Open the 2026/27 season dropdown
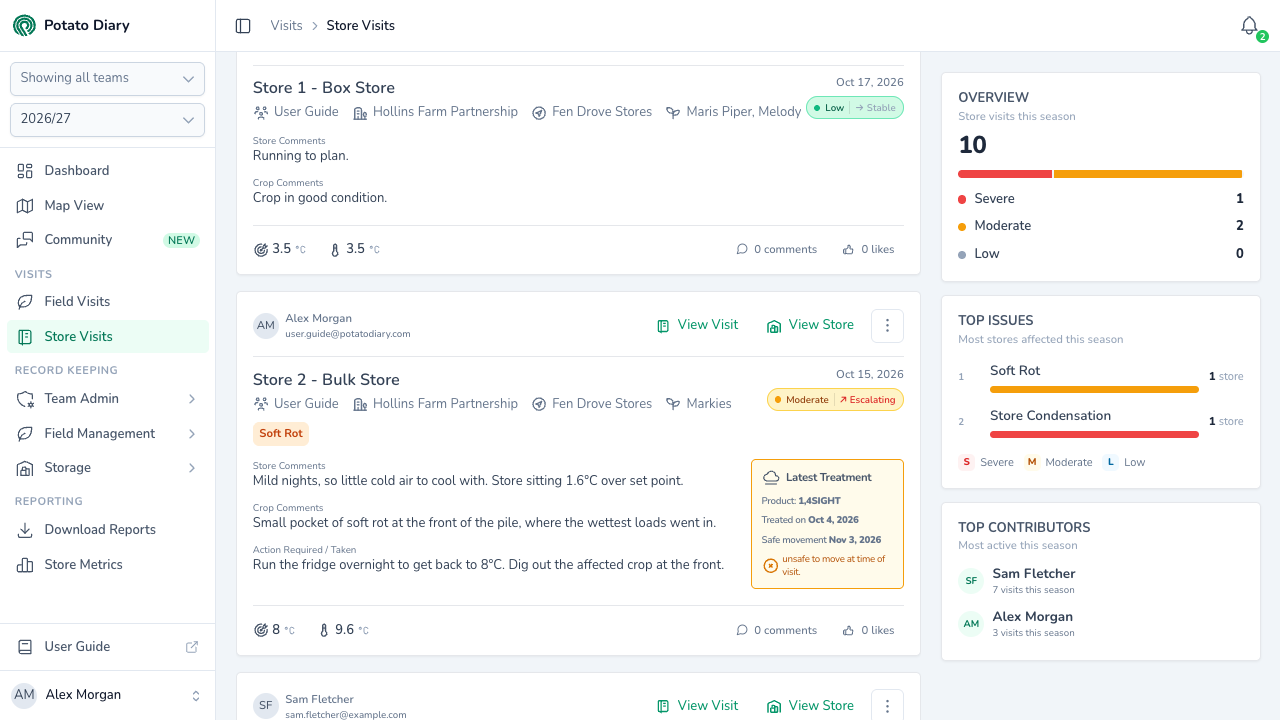Screen dimensions: 1280x720 (107, 119)
